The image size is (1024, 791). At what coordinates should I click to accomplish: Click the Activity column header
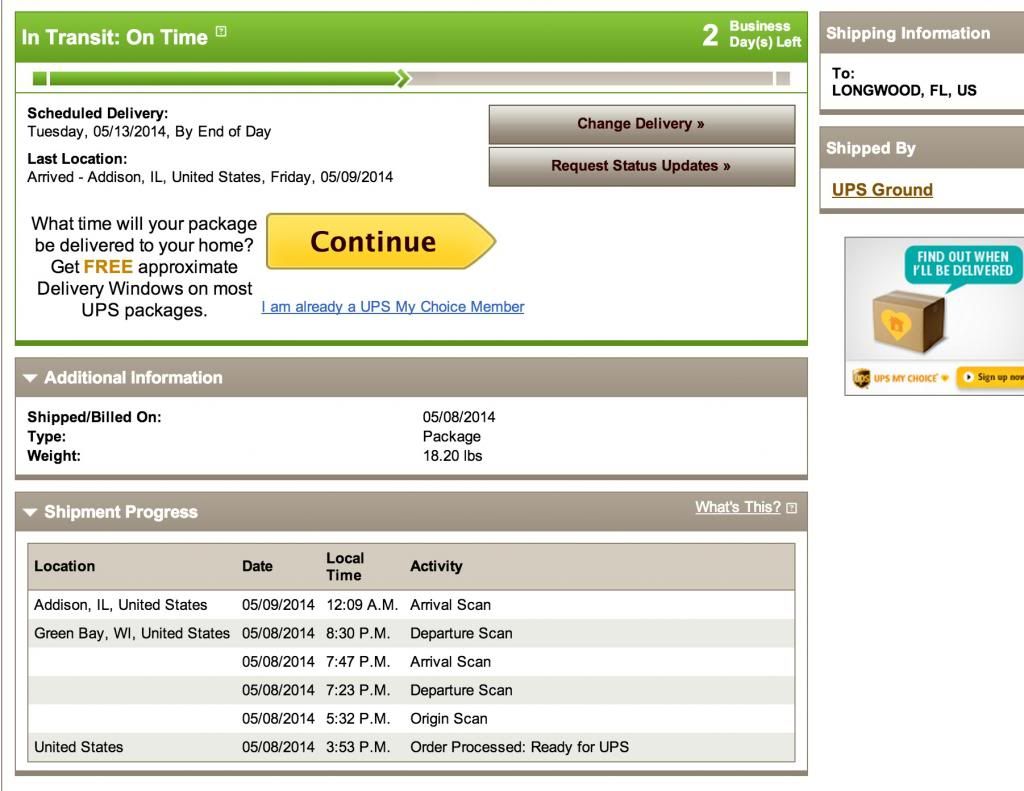pyautogui.click(x=436, y=566)
